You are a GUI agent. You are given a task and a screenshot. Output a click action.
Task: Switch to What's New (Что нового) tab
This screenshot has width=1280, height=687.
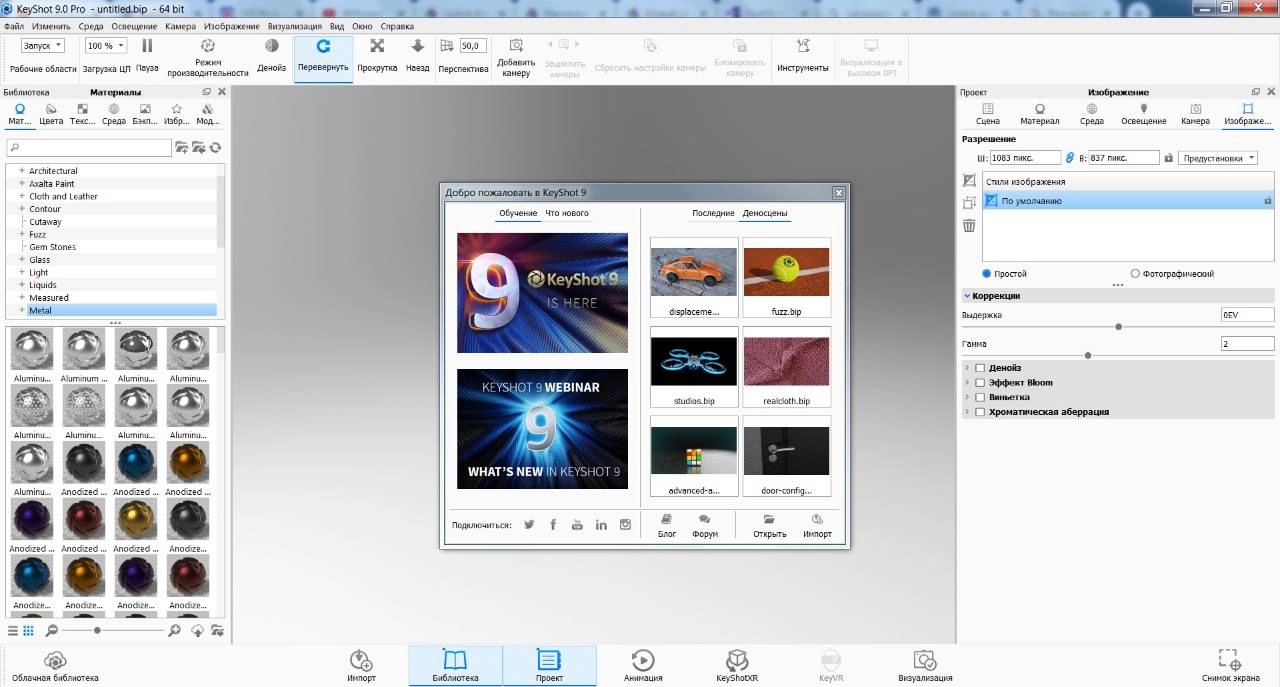pos(567,213)
